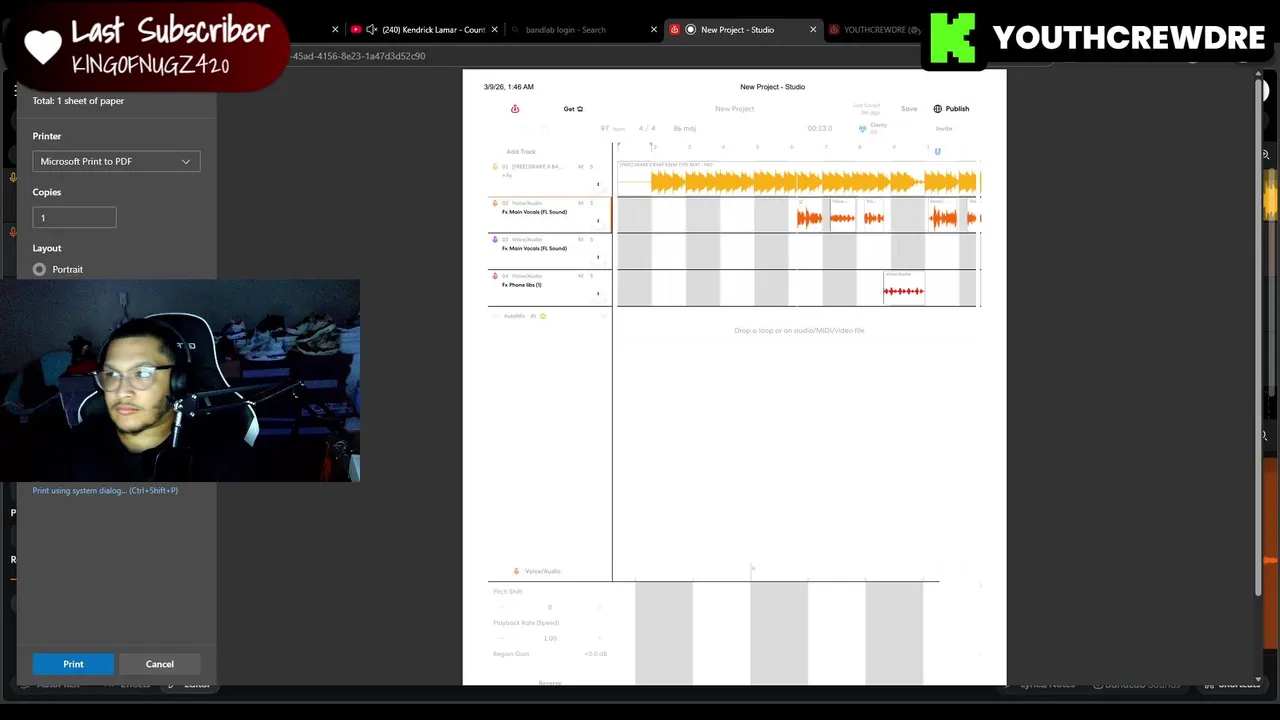Screen dimensions: 1280x720
Task: Click the Region Gain label in preview
Action: click(x=511, y=654)
